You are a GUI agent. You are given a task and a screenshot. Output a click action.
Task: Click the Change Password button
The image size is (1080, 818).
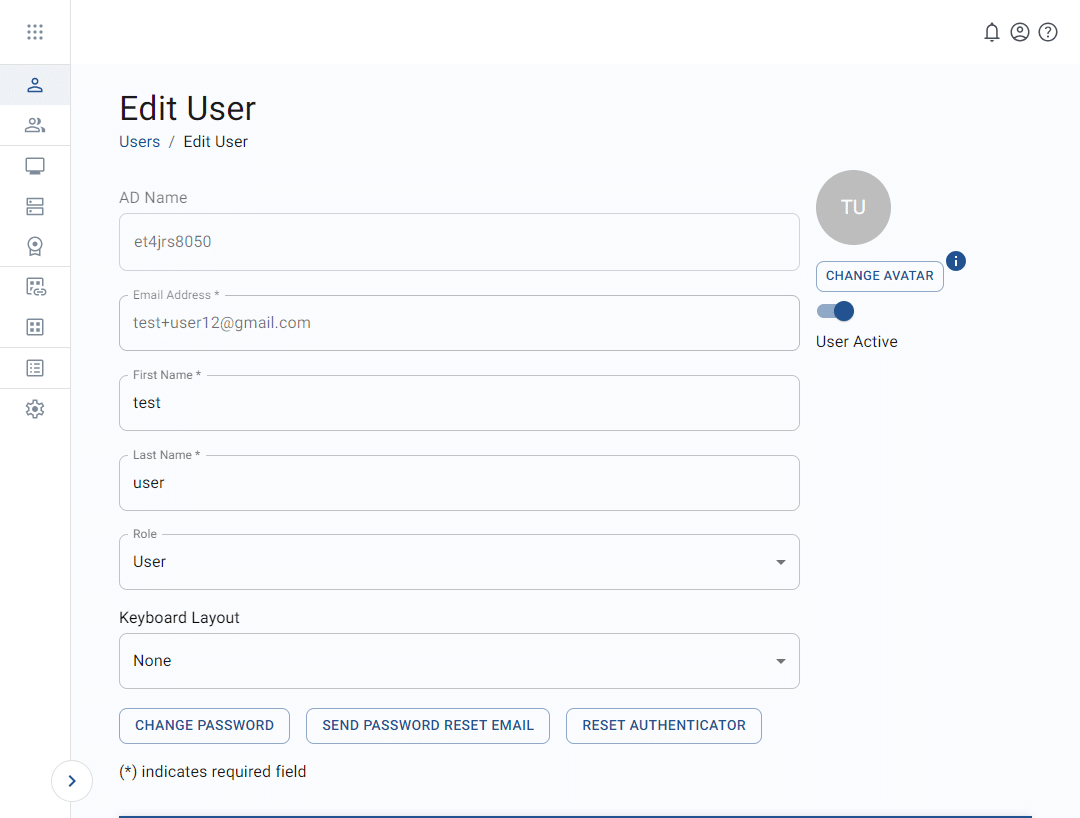pos(204,725)
